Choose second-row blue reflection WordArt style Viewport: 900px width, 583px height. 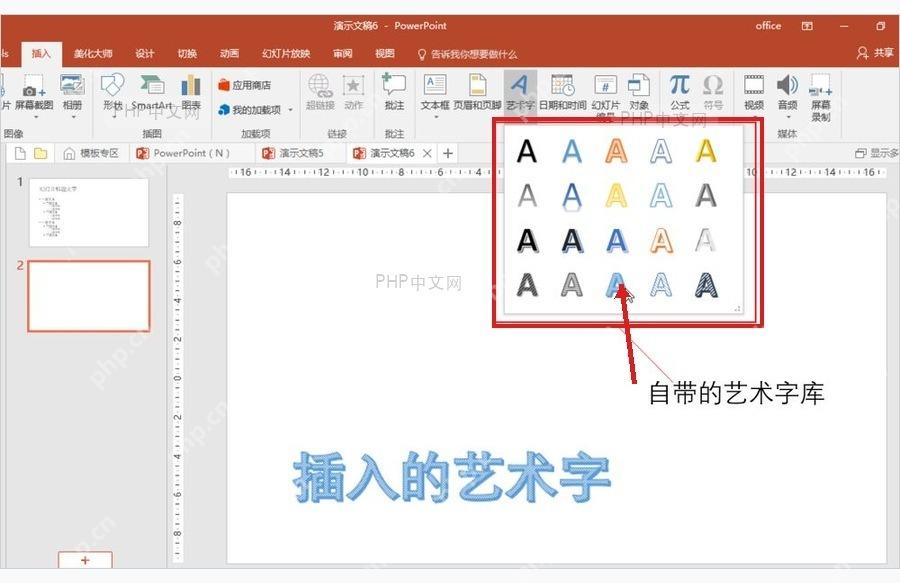(571, 197)
